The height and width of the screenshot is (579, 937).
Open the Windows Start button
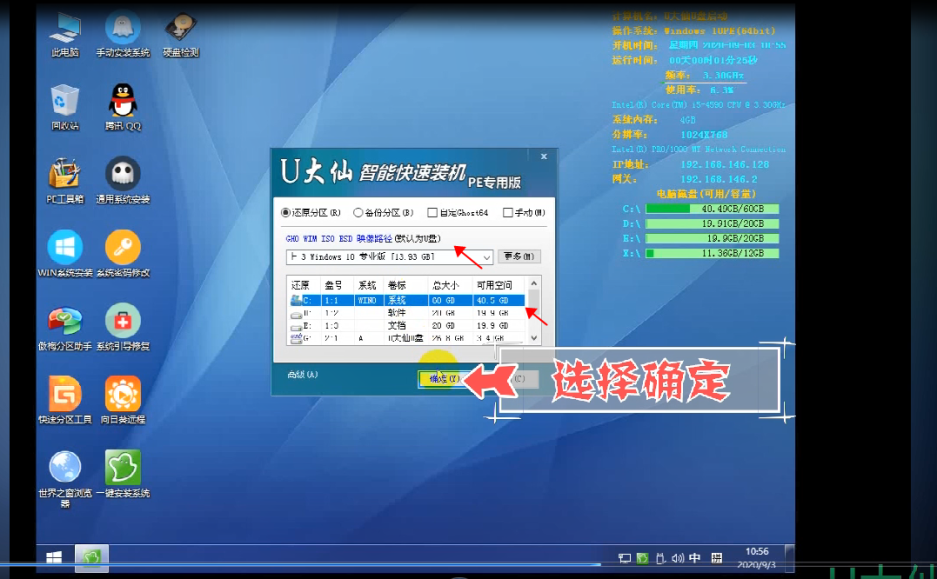click(54, 557)
